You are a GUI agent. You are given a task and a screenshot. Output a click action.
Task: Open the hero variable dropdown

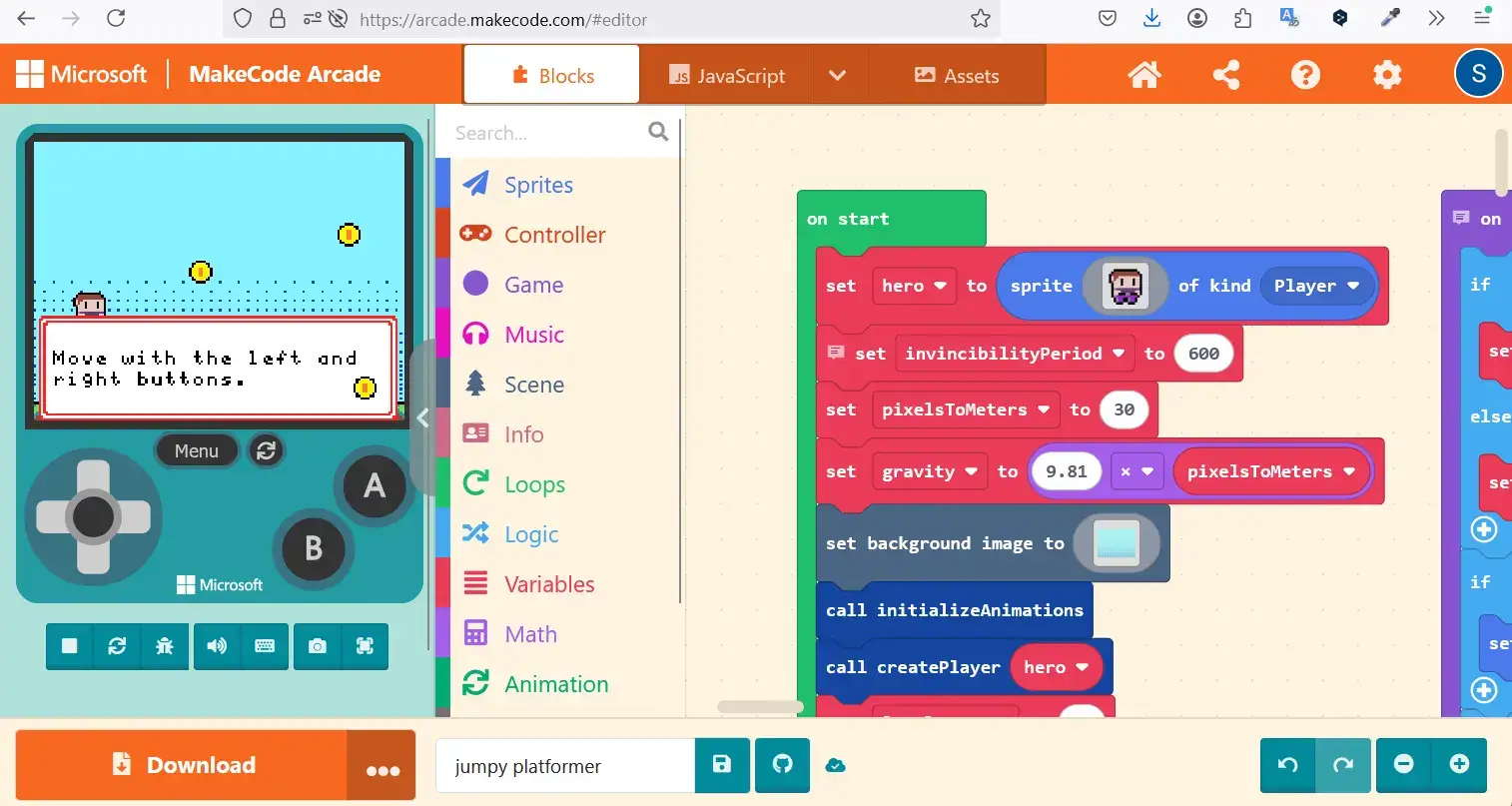point(914,286)
